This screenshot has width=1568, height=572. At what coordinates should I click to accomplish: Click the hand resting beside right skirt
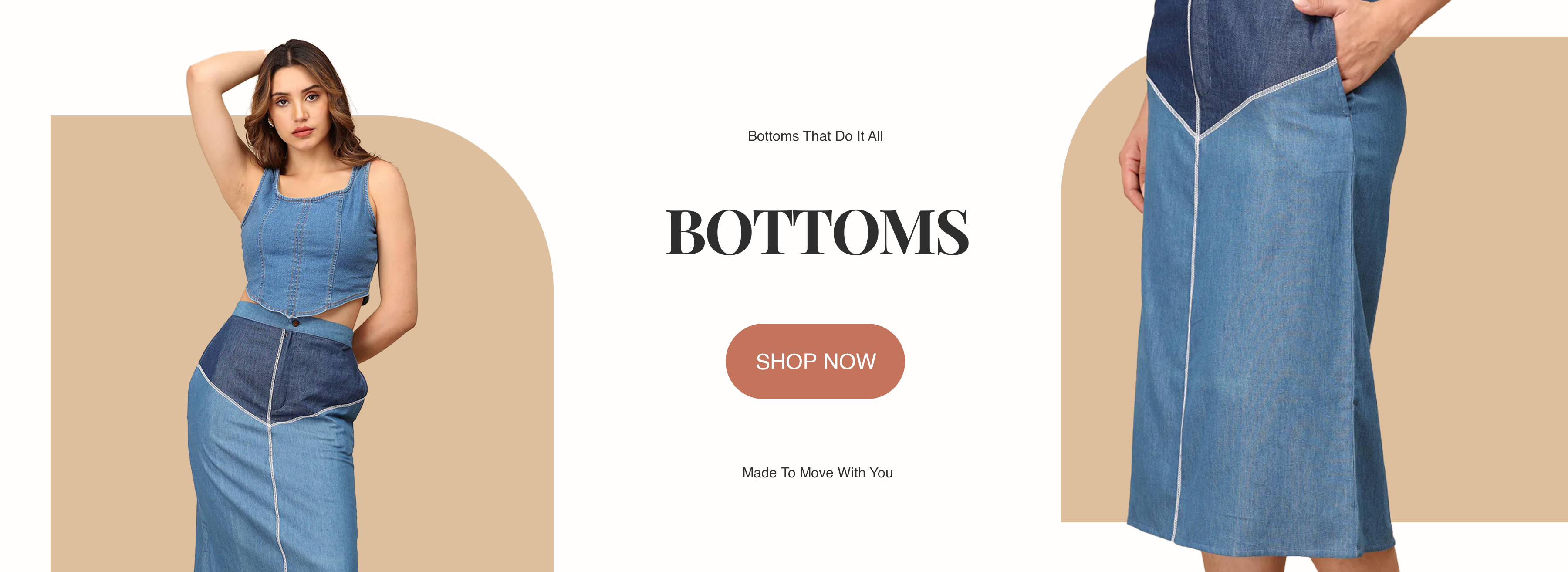[x=1132, y=167]
